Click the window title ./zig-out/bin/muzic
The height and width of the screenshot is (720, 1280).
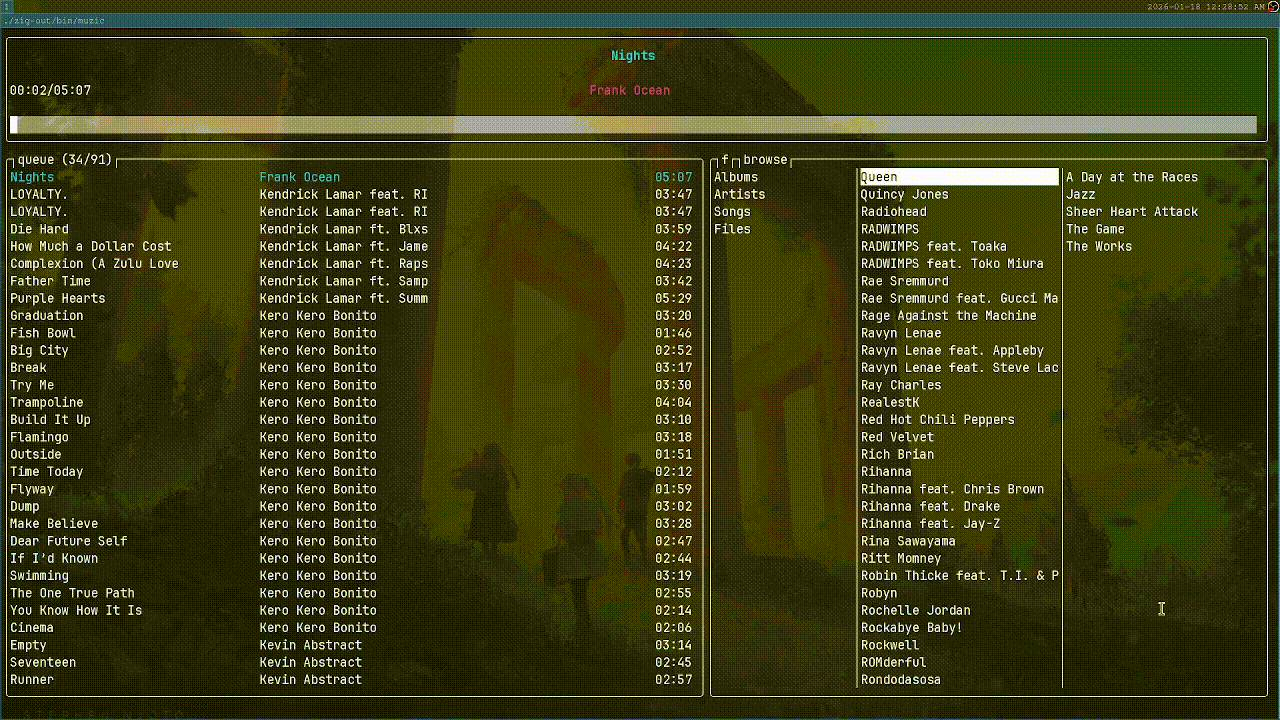pos(54,20)
